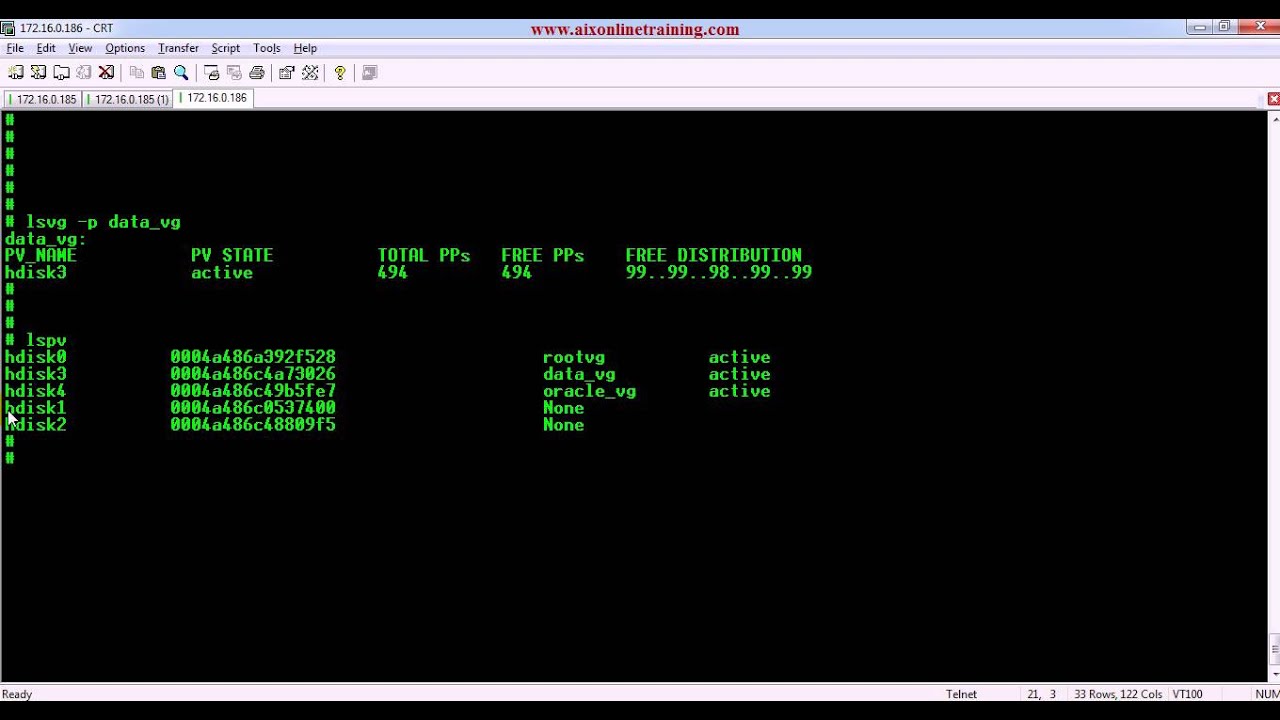Click 'Ready' in the status bar
Screen dimensions: 1280x720
click(x=17, y=694)
